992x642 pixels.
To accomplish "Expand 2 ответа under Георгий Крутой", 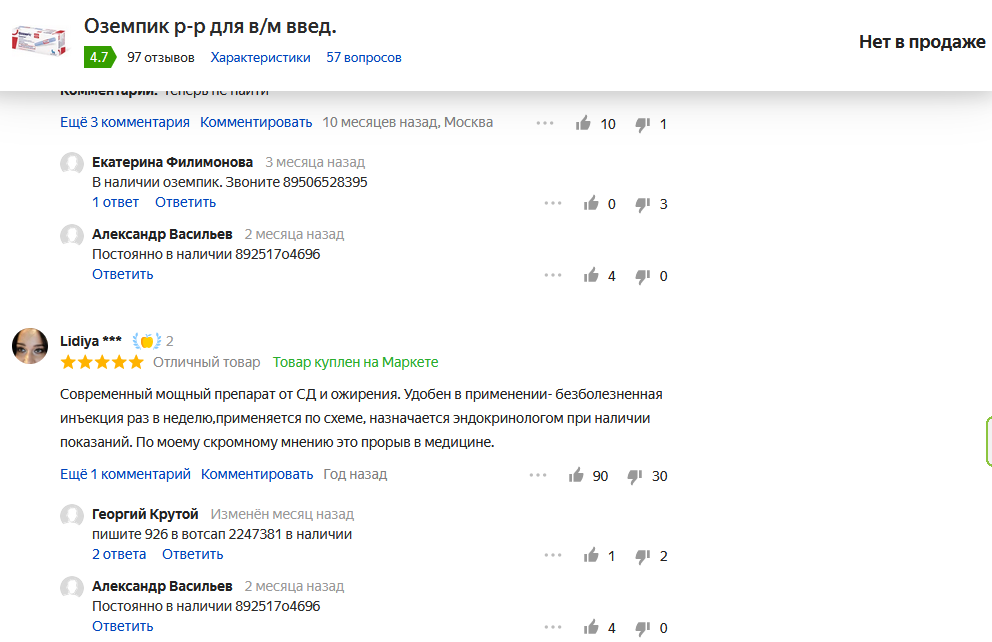I will tap(119, 554).
